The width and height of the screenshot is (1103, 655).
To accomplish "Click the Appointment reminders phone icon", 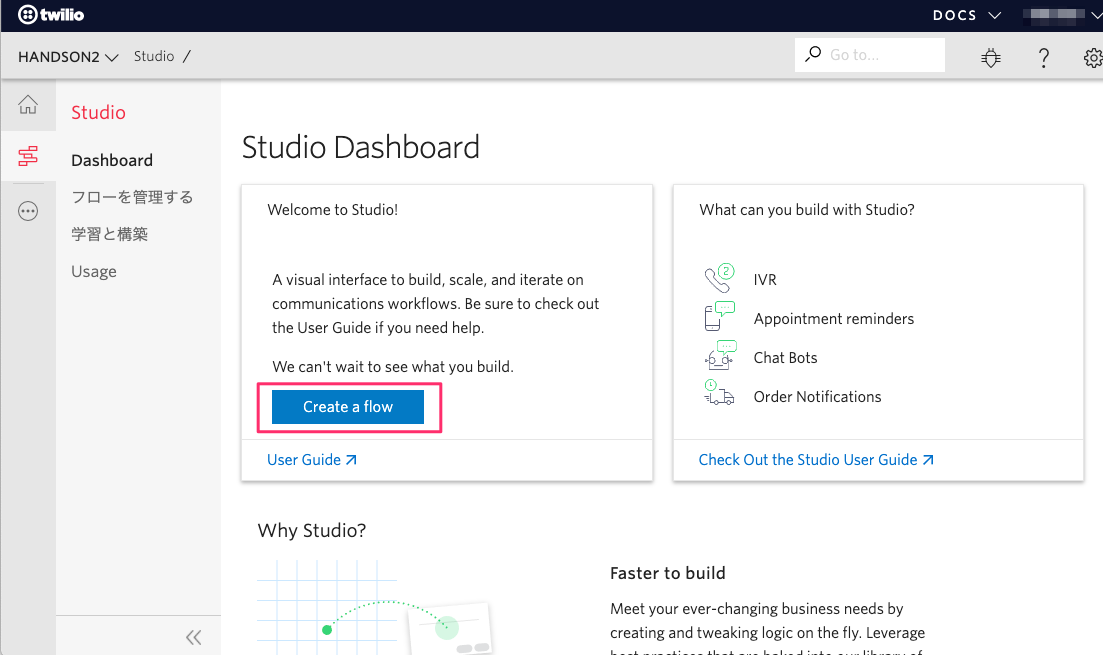I will pos(719,316).
